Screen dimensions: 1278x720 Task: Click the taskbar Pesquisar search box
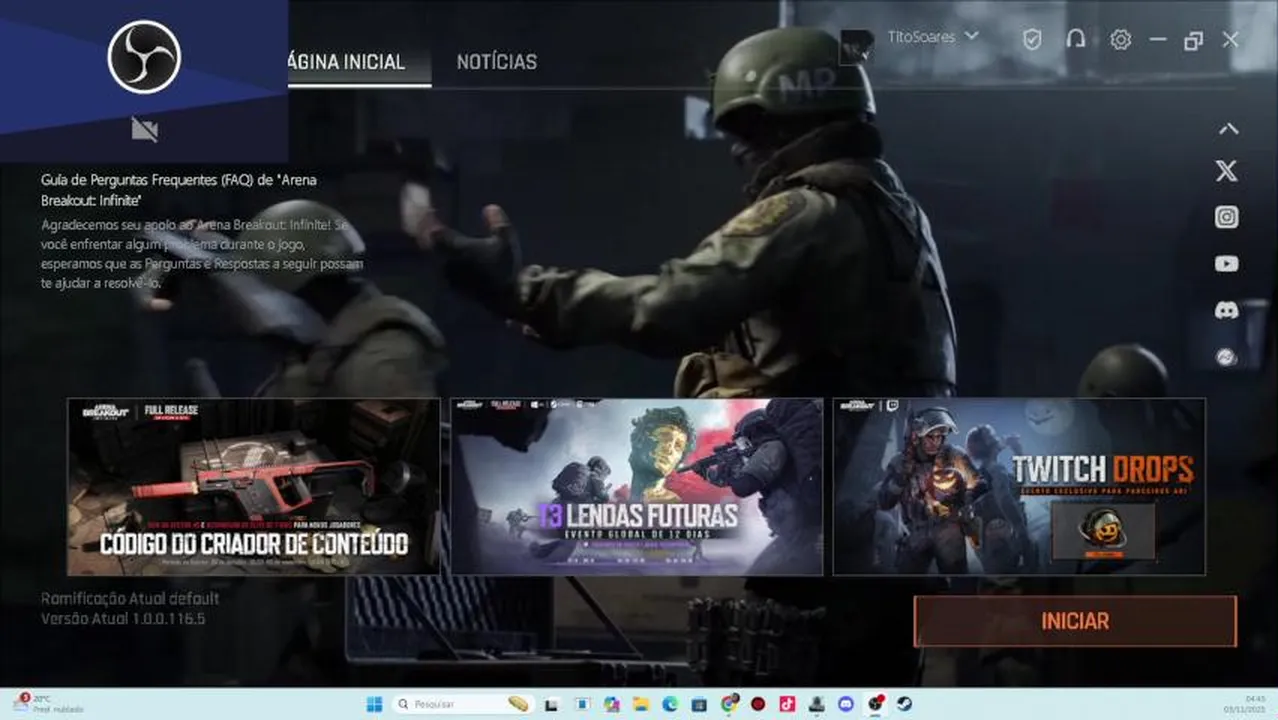click(x=463, y=704)
